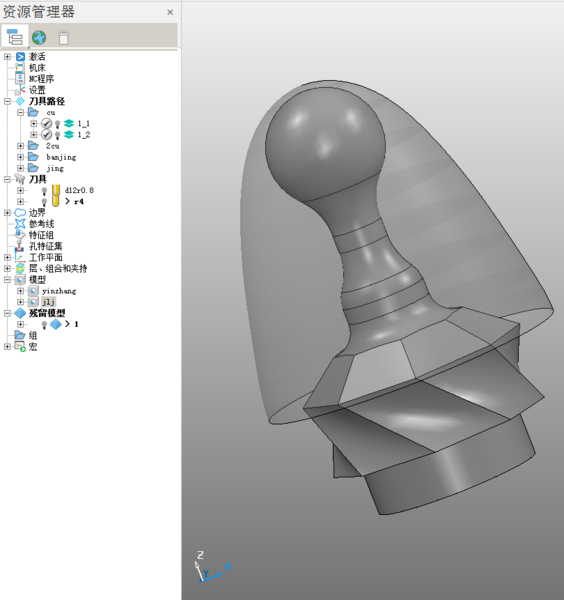Image resolution: width=564 pixels, height=600 pixels.
Task: Click the banjing folder icon
Action: click(33, 157)
